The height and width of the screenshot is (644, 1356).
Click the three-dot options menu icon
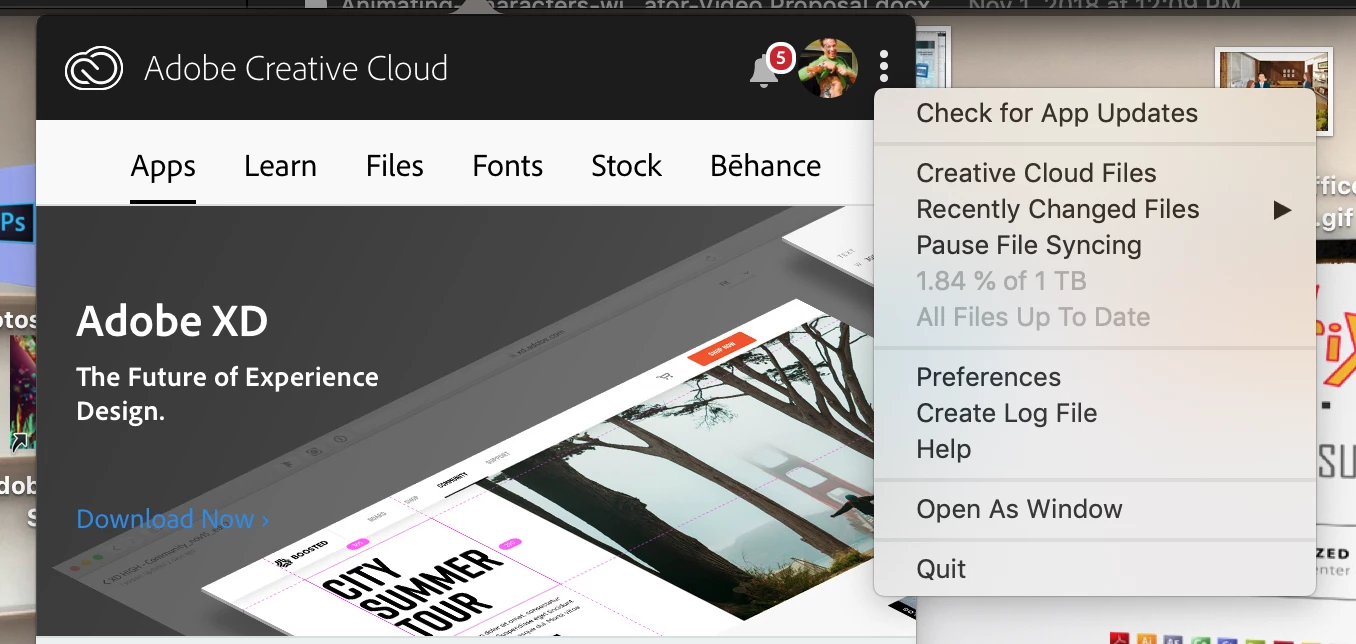click(884, 67)
